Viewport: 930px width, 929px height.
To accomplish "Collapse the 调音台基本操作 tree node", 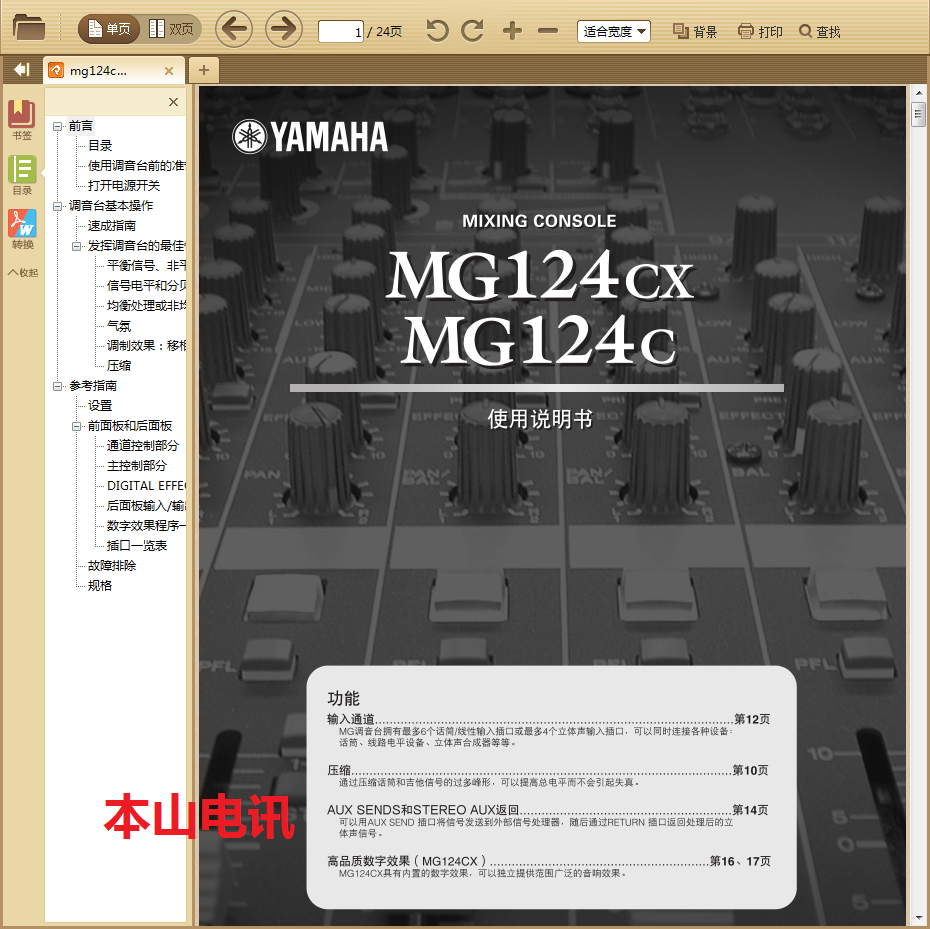I will [58, 206].
